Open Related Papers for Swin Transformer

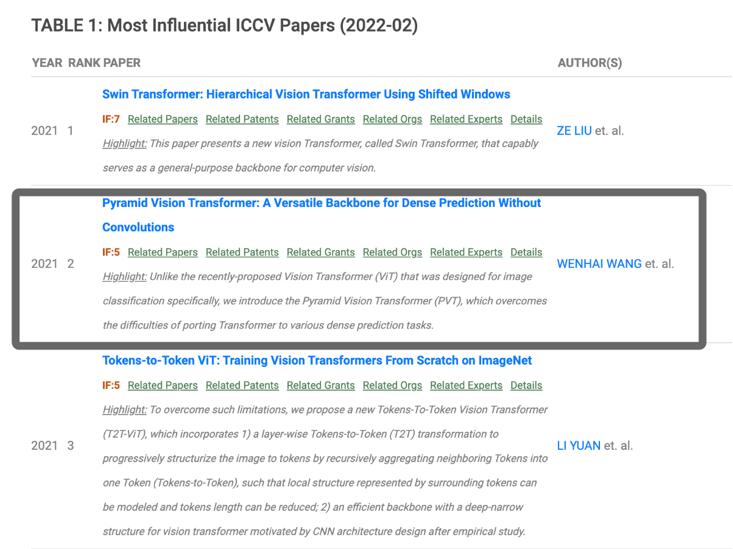click(x=162, y=119)
